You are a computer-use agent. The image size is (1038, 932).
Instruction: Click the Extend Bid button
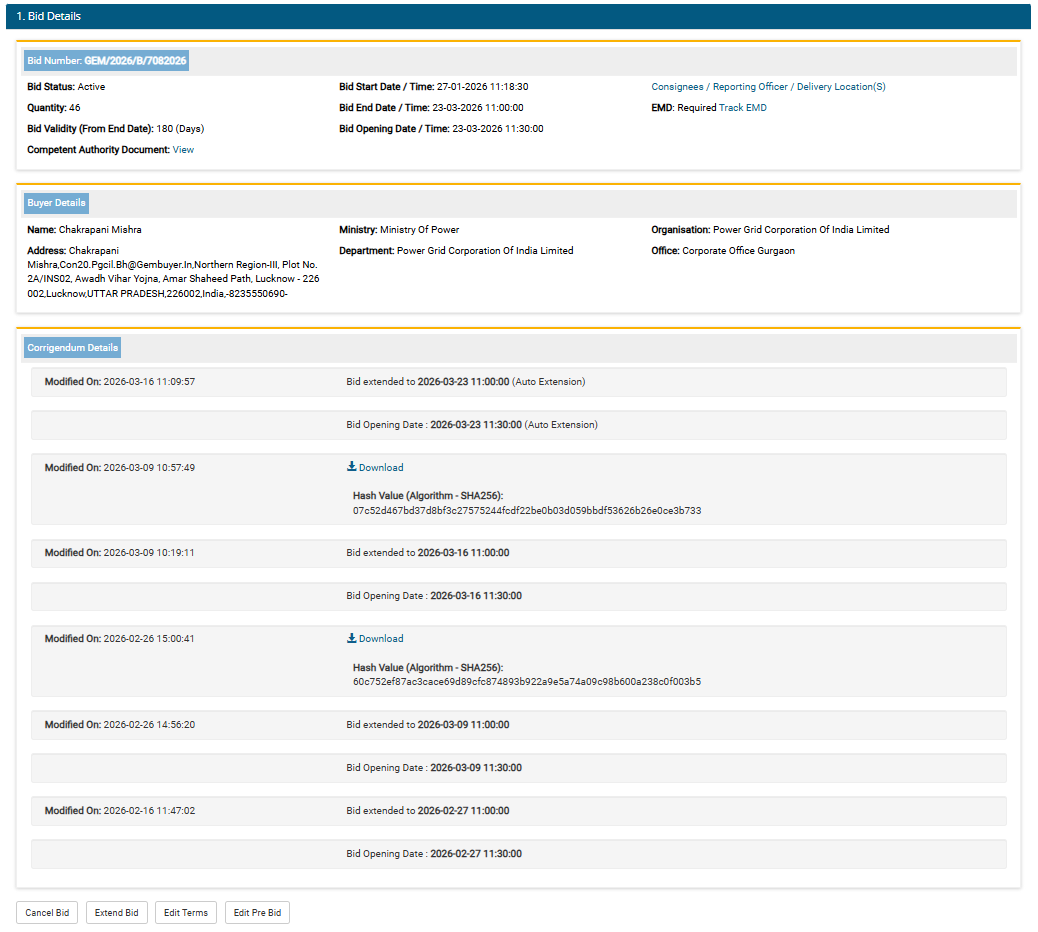(x=117, y=913)
